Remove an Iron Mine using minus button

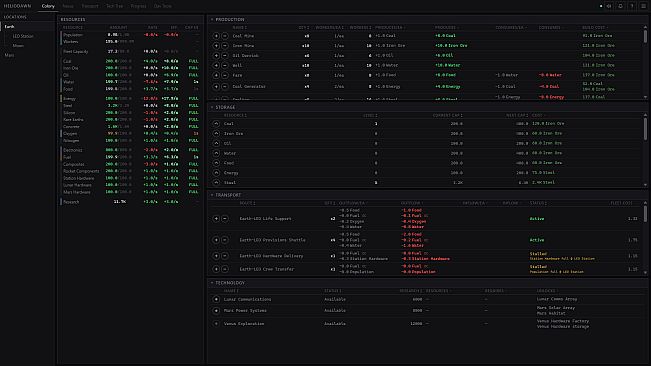pyautogui.click(x=225, y=46)
